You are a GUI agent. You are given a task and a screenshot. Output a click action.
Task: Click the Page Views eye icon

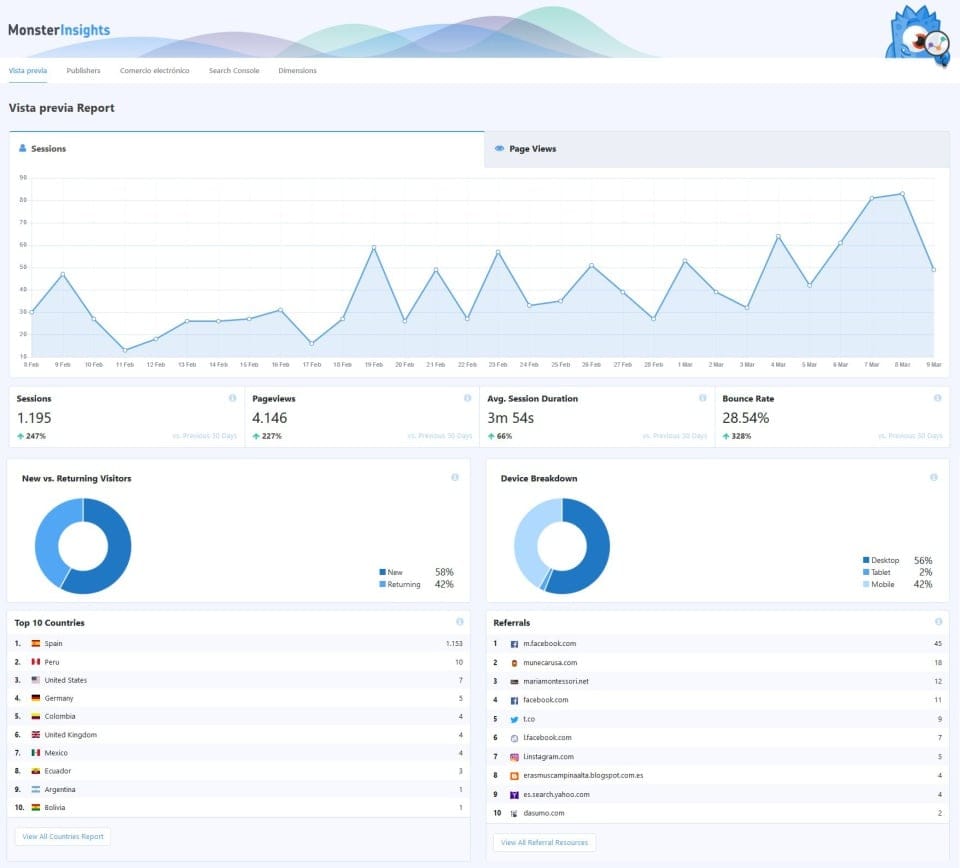click(x=500, y=148)
